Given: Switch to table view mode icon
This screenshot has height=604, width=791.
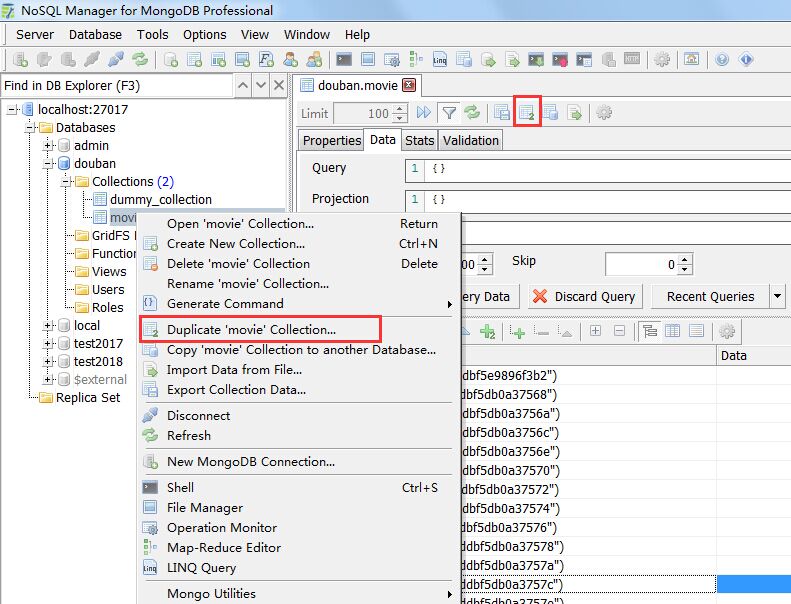Looking at the screenshot, I should click(673, 331).
